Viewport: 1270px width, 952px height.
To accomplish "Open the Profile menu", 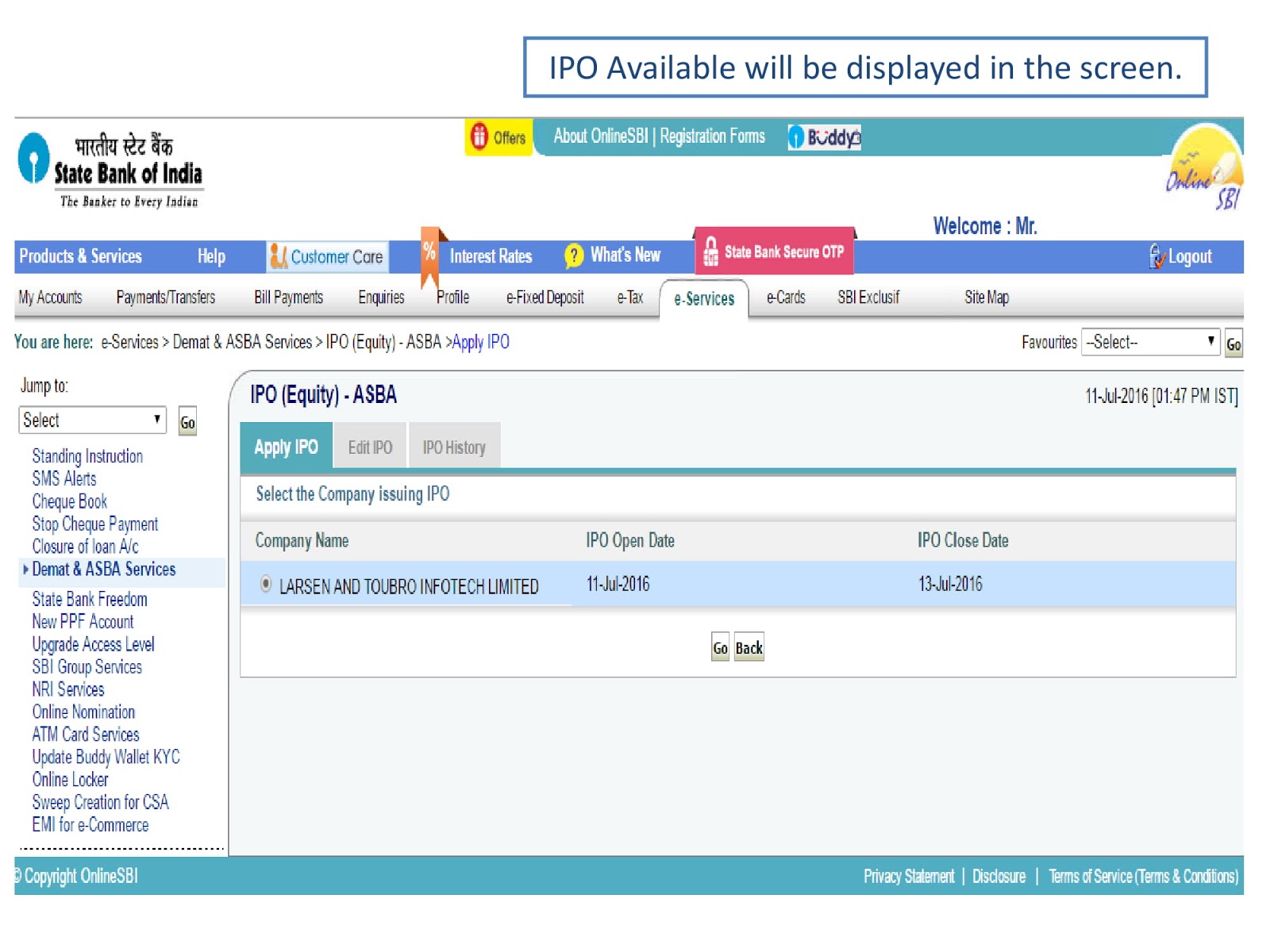I will click(x=453, y=297).
